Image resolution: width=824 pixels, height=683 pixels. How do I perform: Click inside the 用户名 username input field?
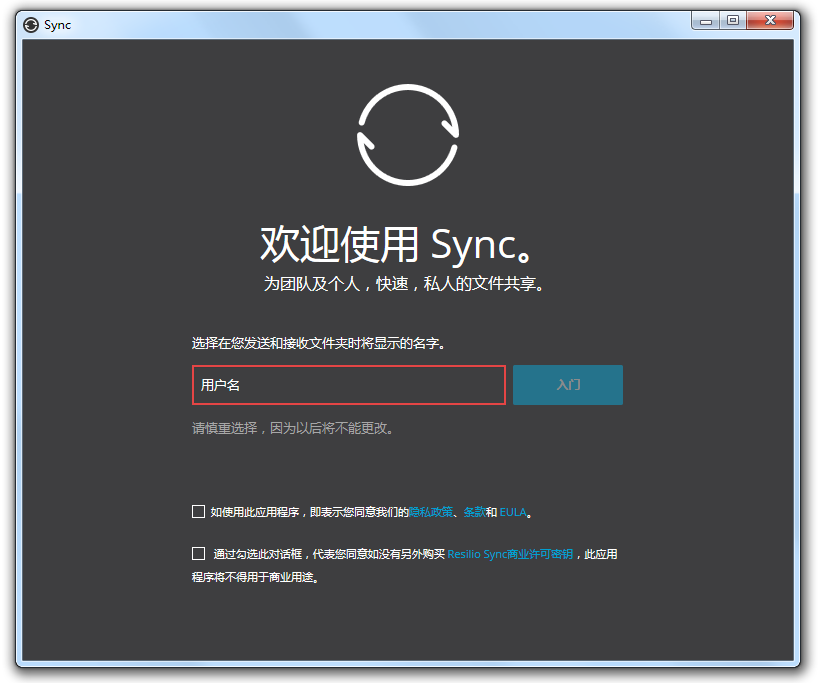coord(348,385)
